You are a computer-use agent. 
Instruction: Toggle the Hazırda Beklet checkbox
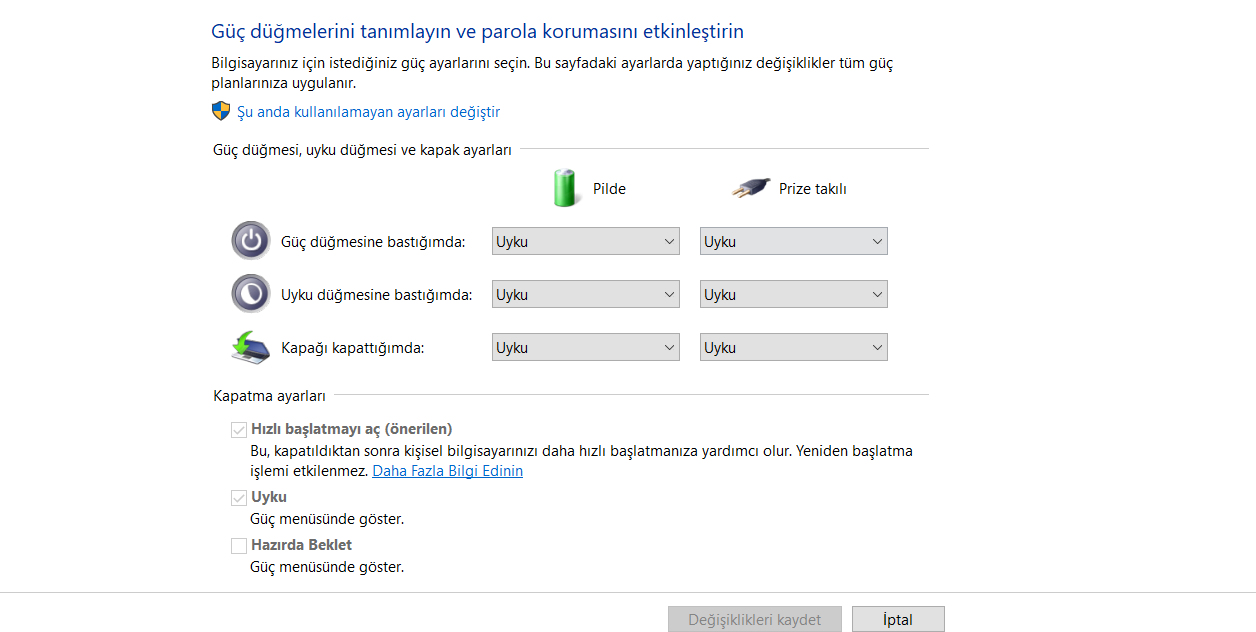239,545
